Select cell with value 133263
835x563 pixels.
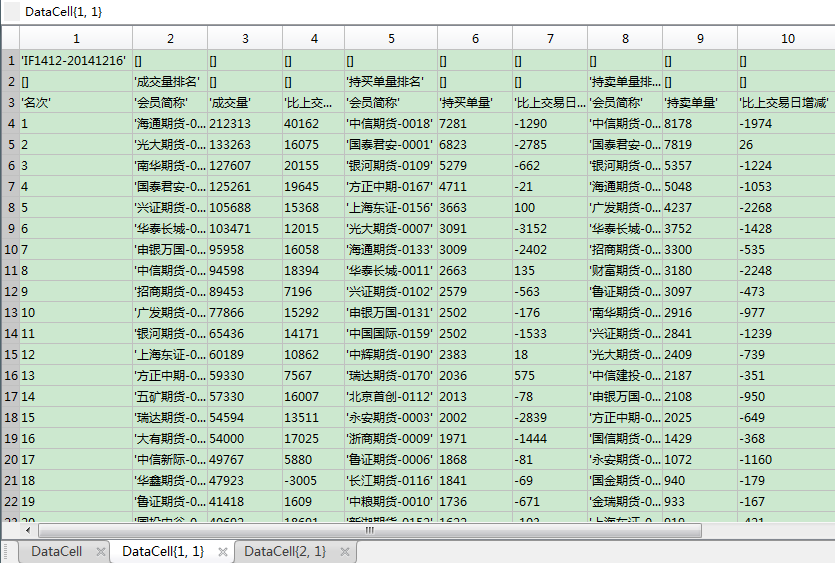(x=245, y=144)
